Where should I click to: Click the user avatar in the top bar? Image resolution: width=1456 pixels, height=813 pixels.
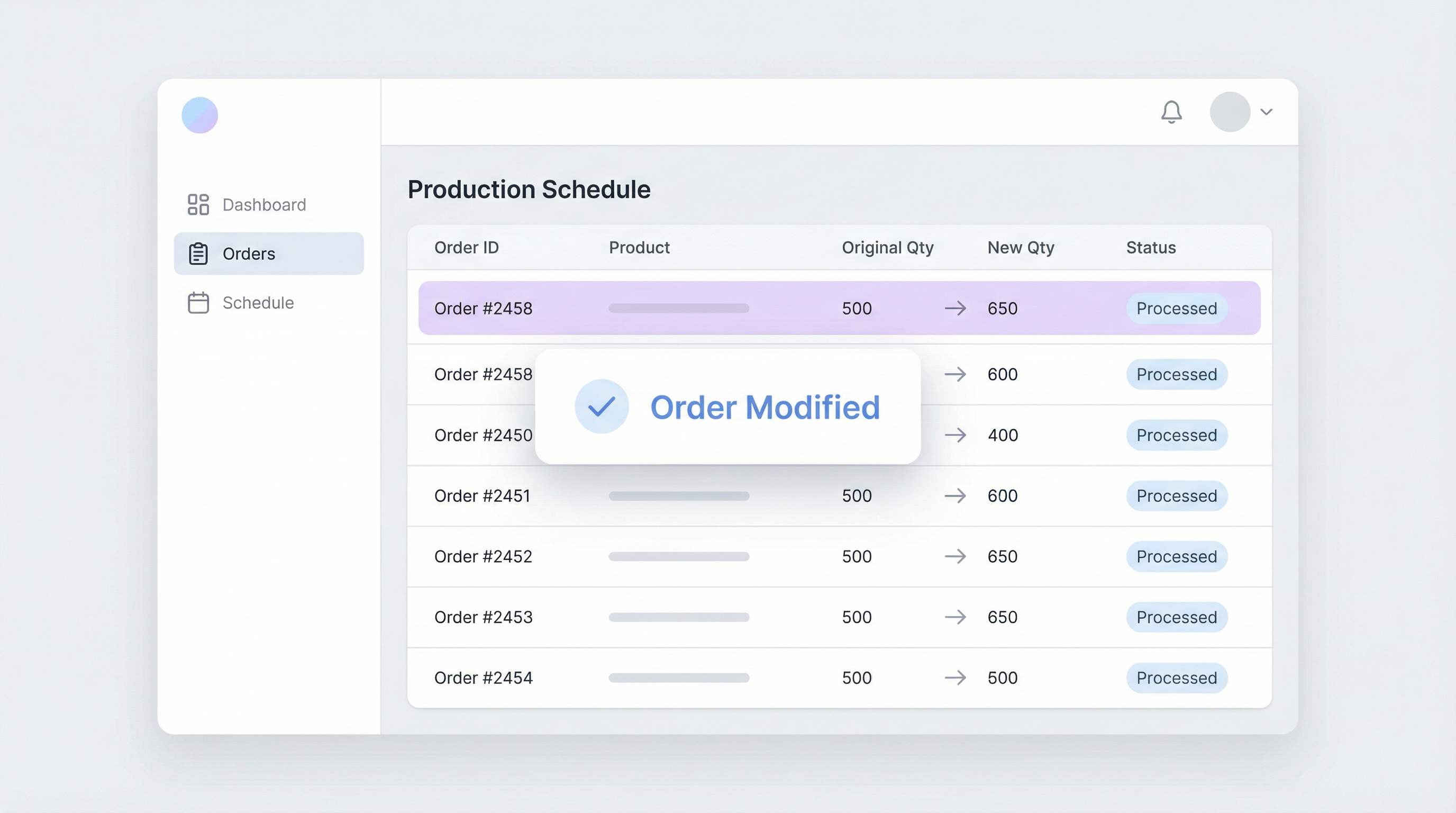1230,112
